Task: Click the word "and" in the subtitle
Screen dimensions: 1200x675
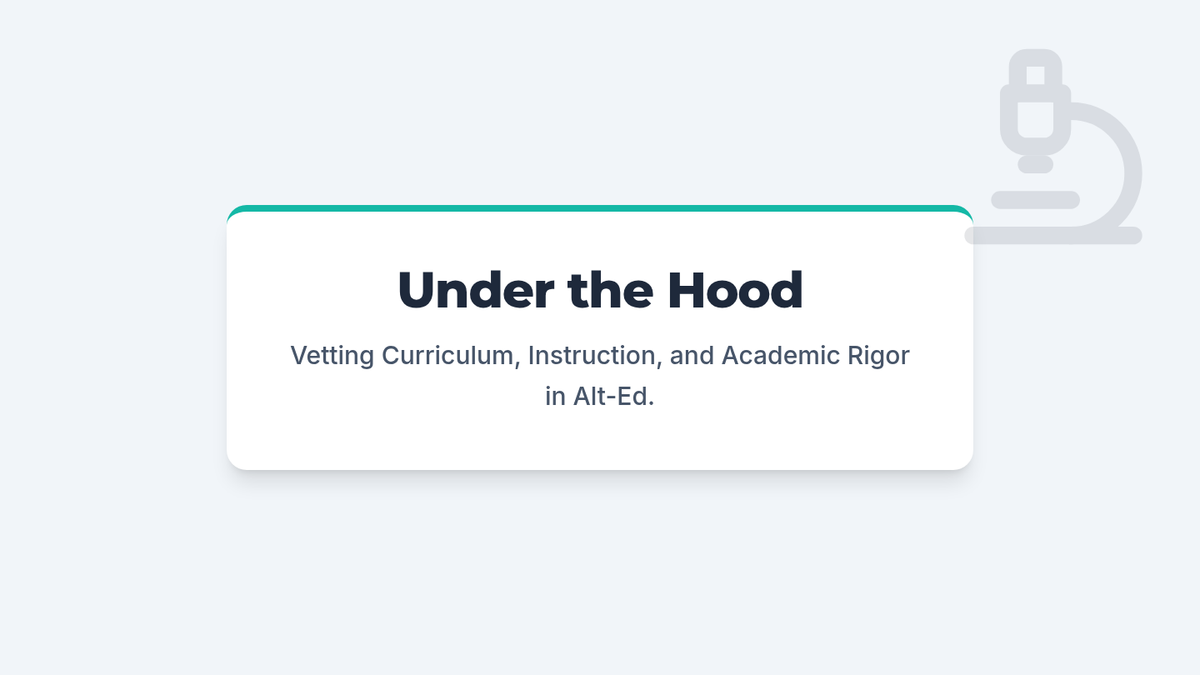Action: click(x=692, y=355)
